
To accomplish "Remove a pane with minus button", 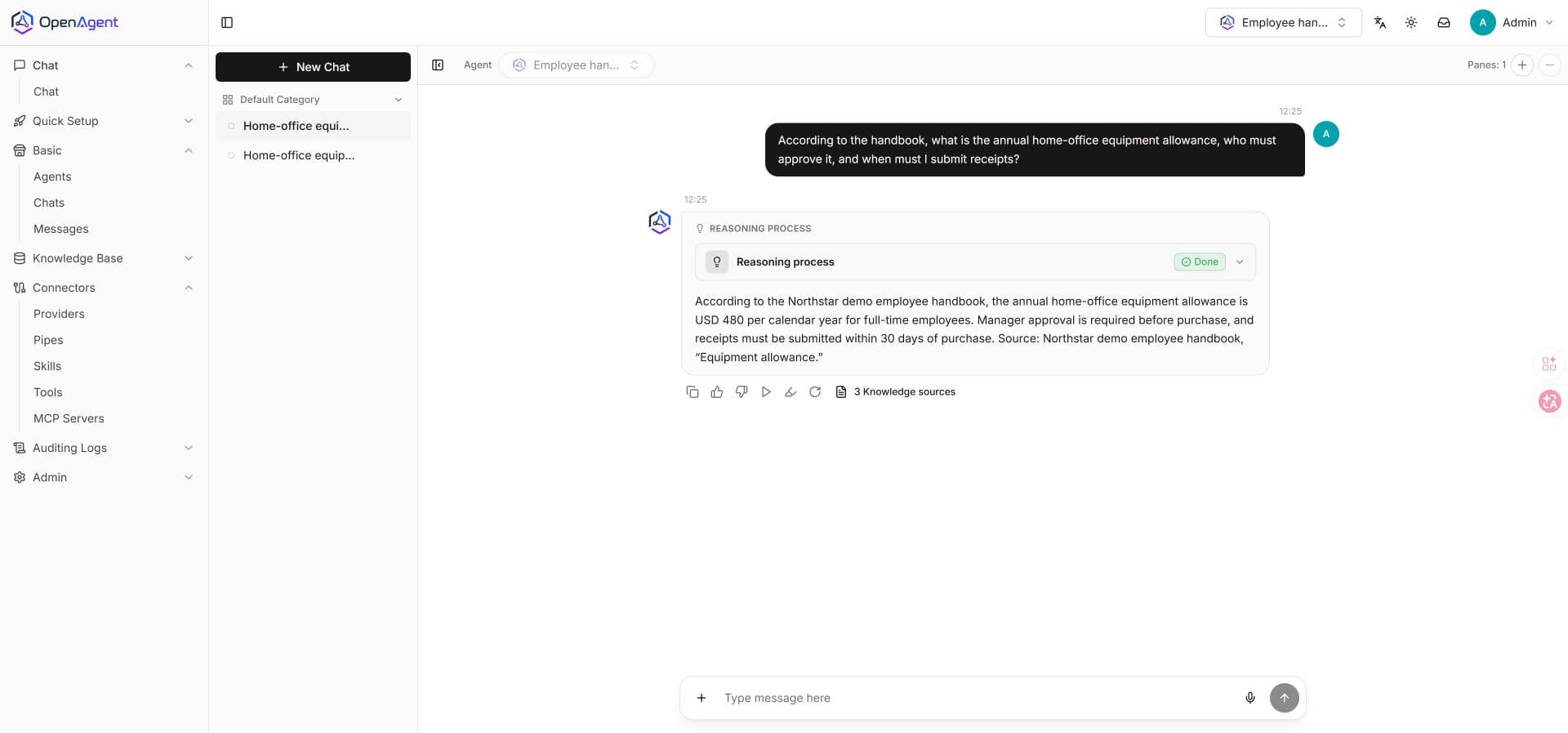I will (1550, 65).
